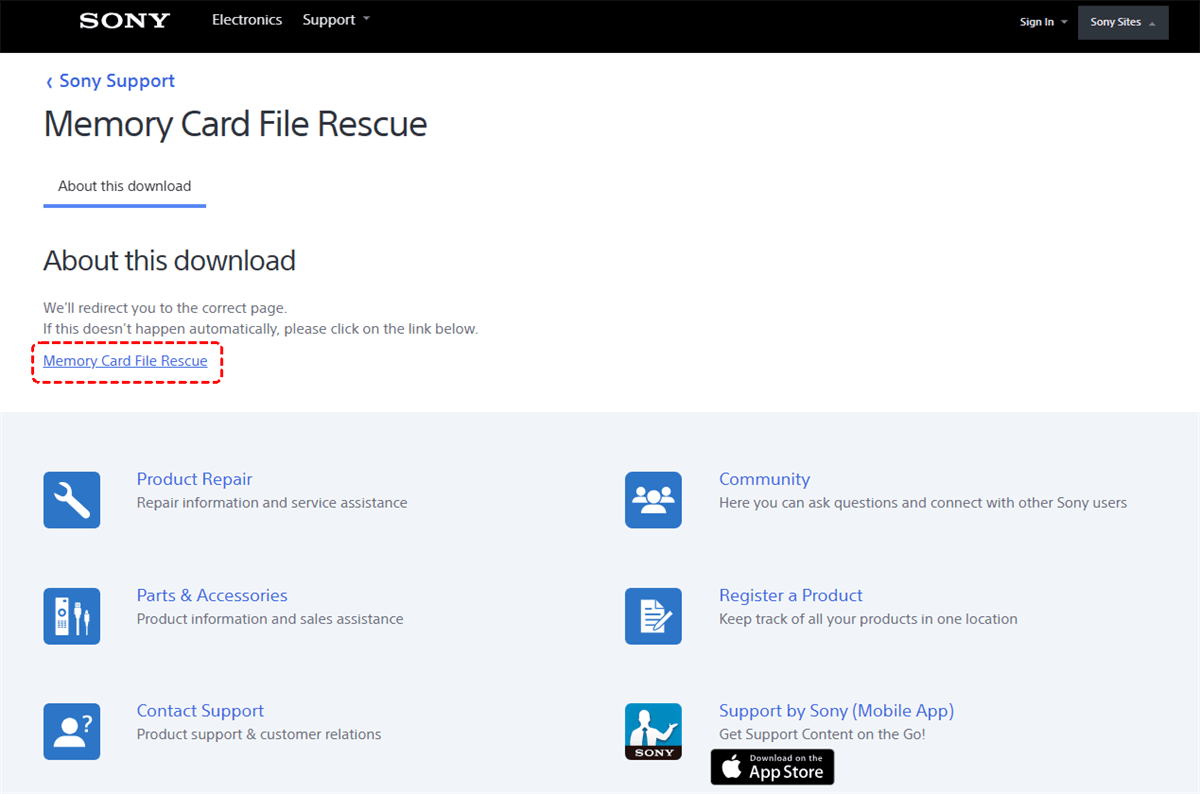The image size is (1200, 794).
Task: Go to Electronics in the top navigation
Action: tap(247, 20)
